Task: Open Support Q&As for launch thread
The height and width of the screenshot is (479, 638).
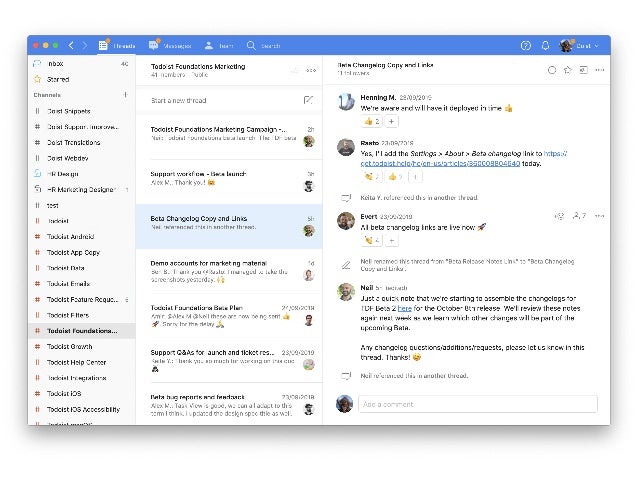Action: 229,361
